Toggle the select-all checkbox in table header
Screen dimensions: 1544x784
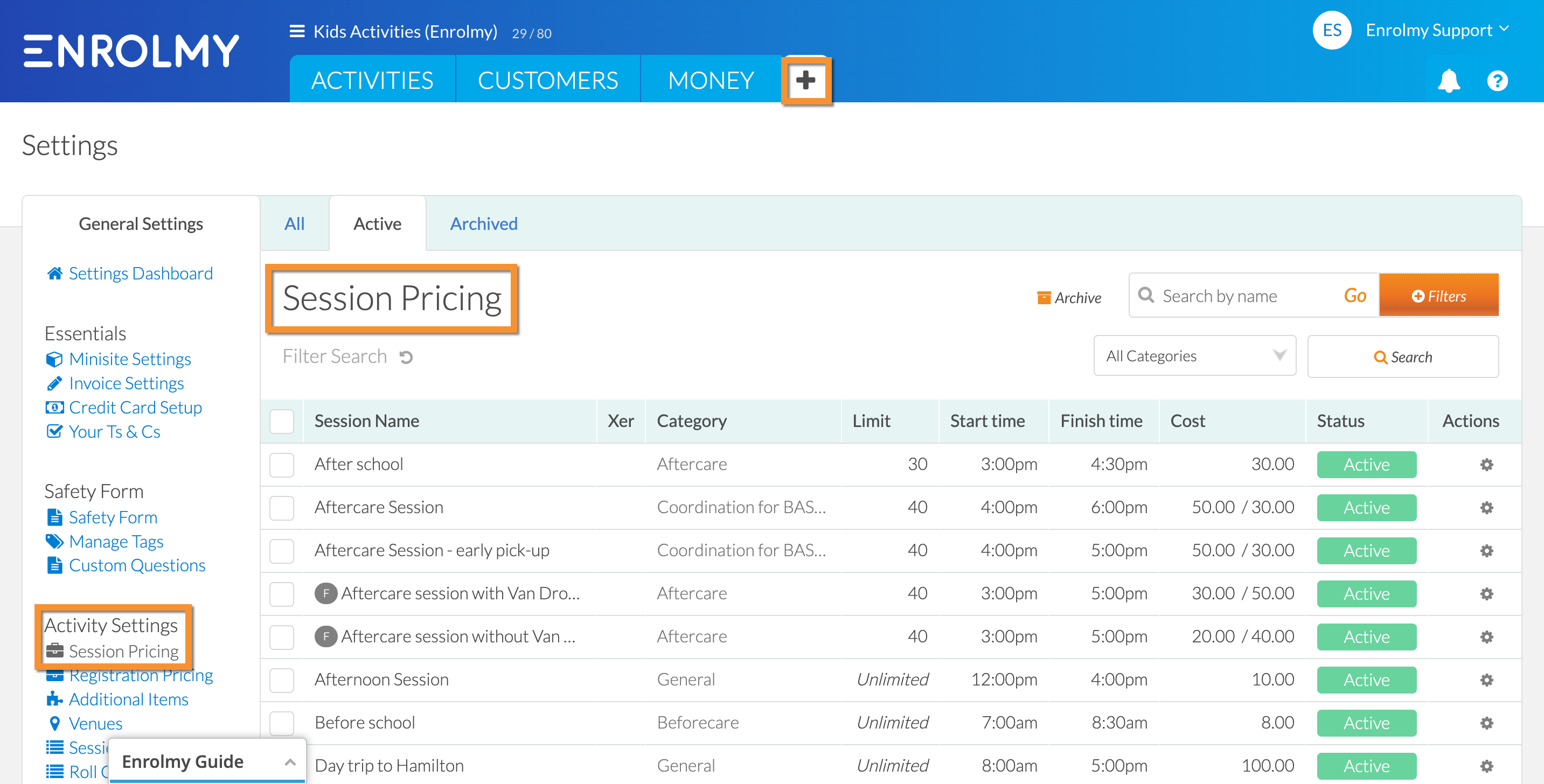281,422
